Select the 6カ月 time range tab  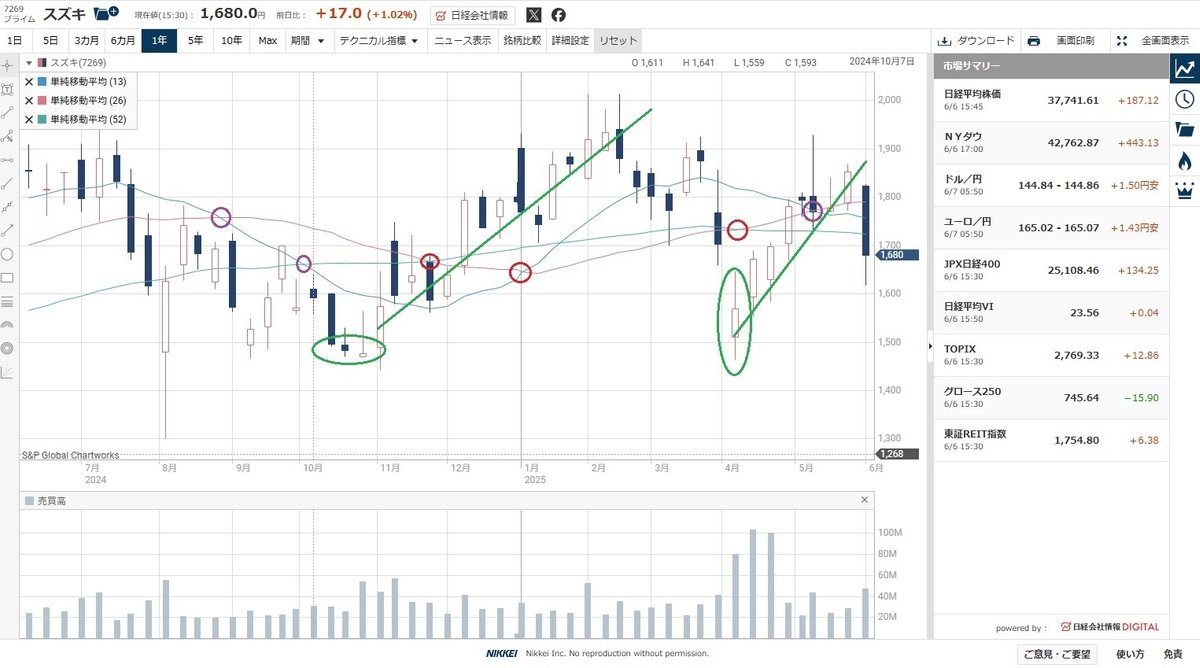123,41
